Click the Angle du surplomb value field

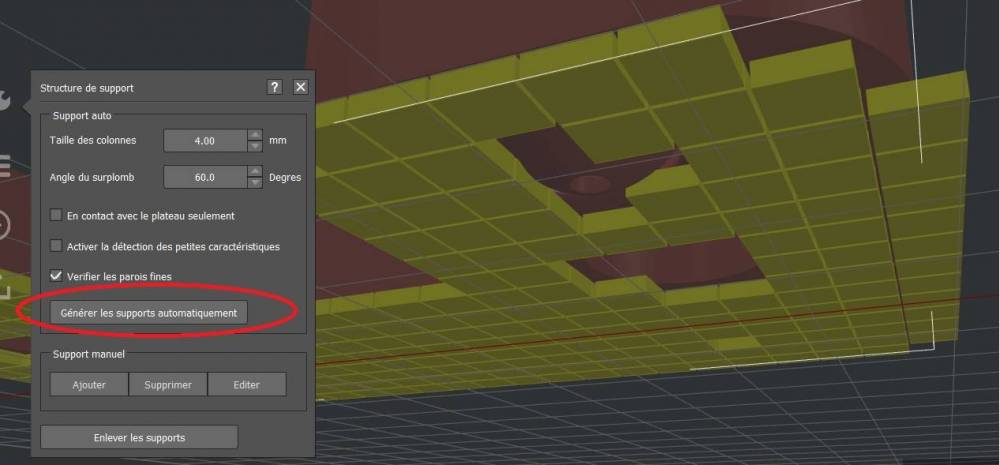click(205, 177)
